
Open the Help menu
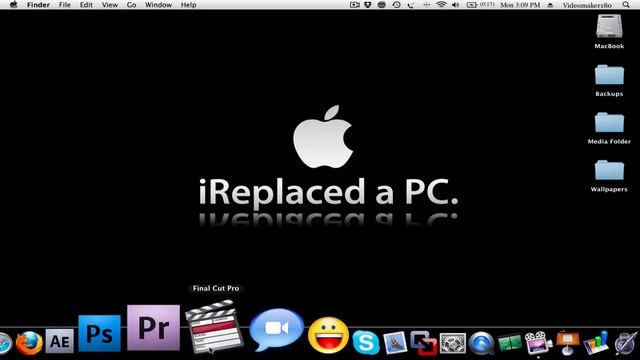click(x=189, y=5)
